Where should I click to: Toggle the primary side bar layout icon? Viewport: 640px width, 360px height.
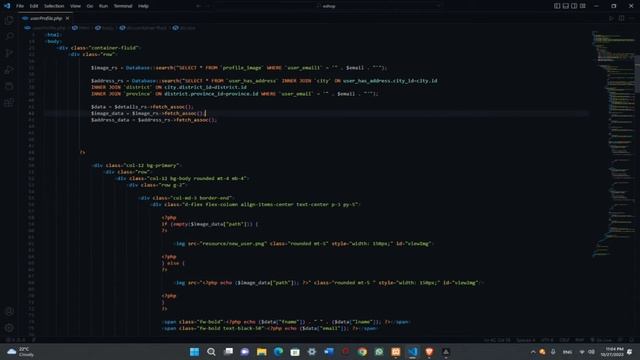pyautogui.click(x=557, y=6)
